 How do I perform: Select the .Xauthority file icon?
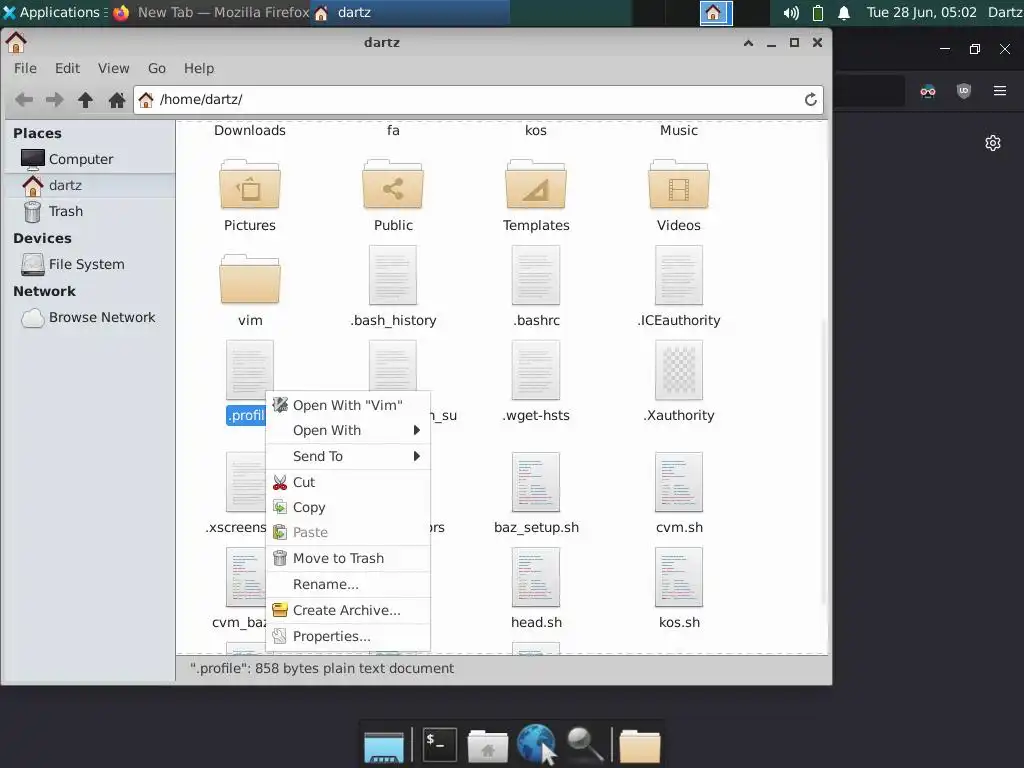coord(679,370)
